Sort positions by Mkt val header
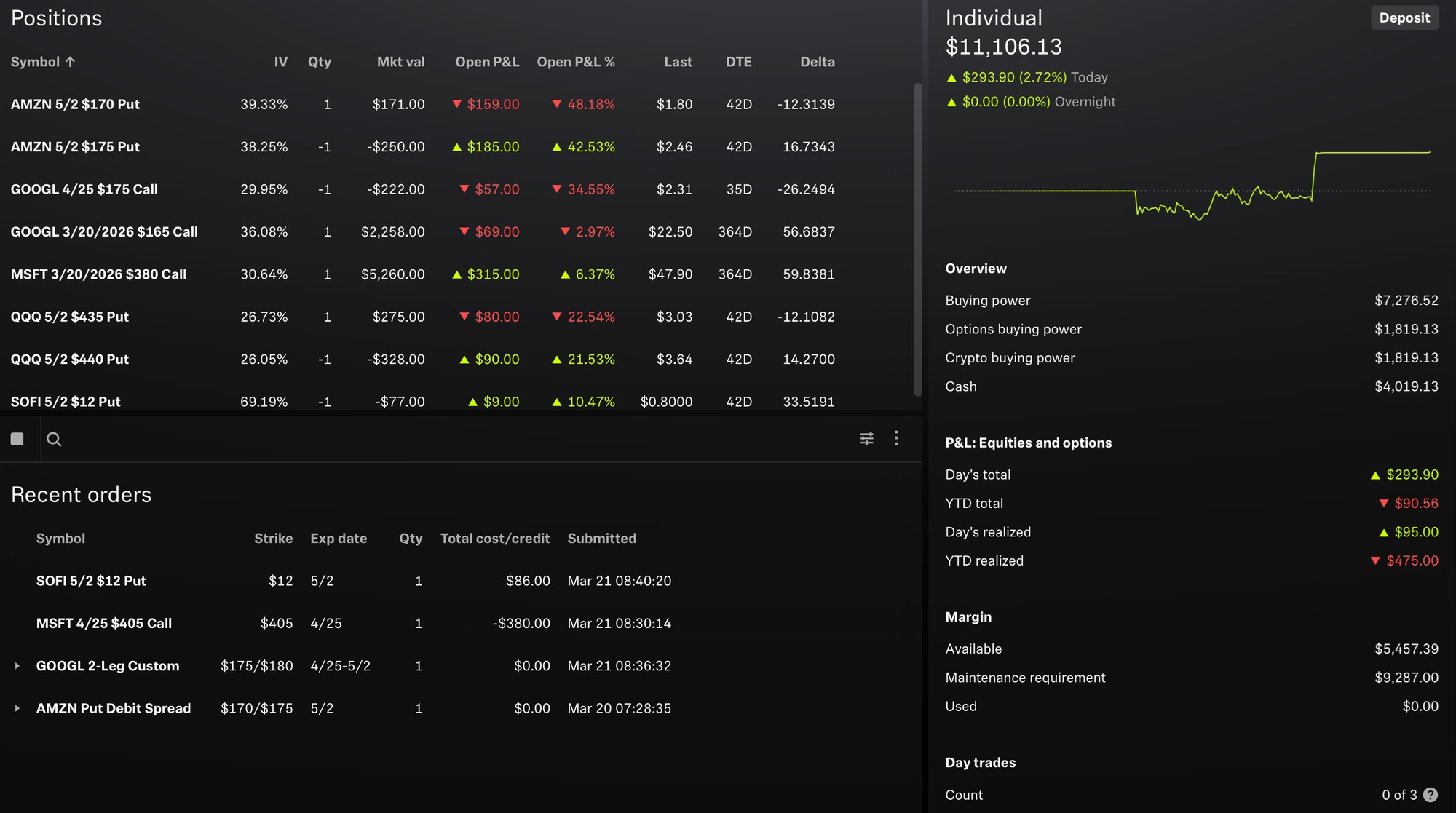1456x813 pixels. click(400, 62)
